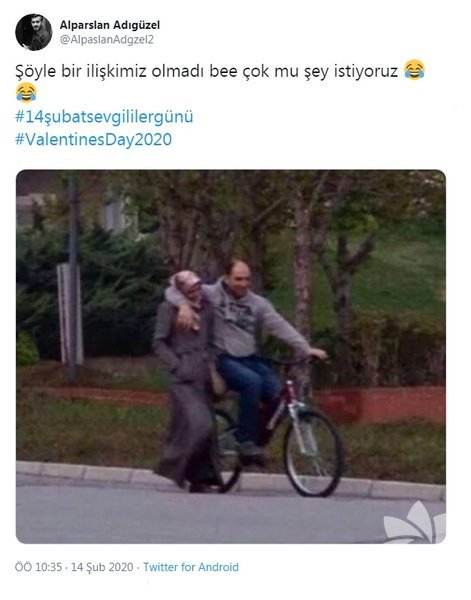The width and height of the screenshot is (471, 600).
Task: Click the laughing emoji after istiyoruz
Action: [414, 70]
